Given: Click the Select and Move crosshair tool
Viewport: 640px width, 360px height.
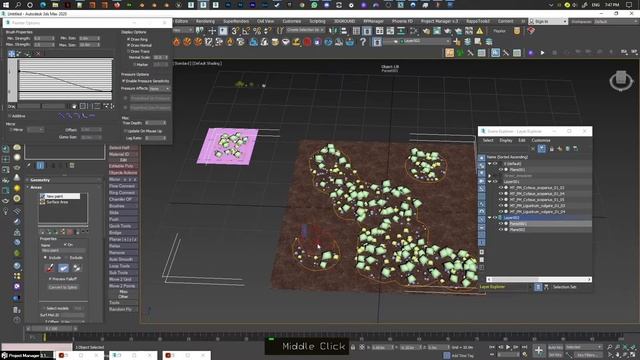Looking at the screenshot, I should [x=212, y=31].
